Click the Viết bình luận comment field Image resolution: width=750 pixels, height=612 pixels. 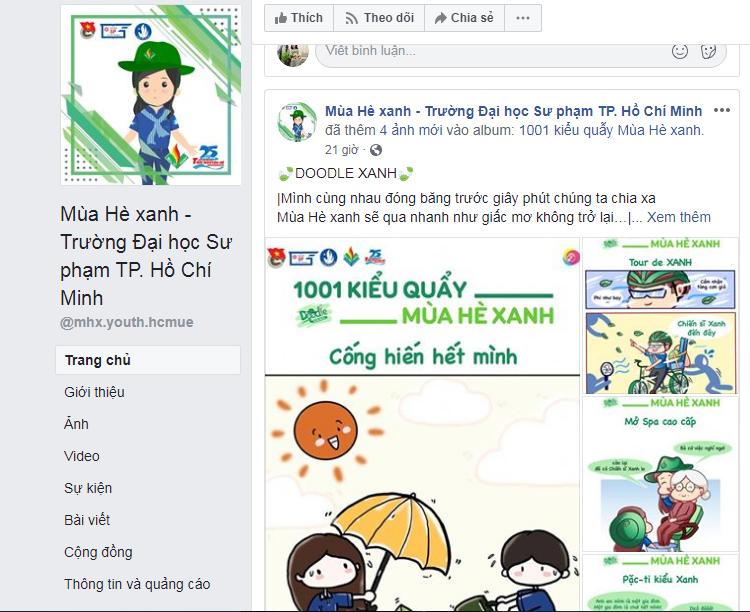pyautogui.click(x=521, y=51)
